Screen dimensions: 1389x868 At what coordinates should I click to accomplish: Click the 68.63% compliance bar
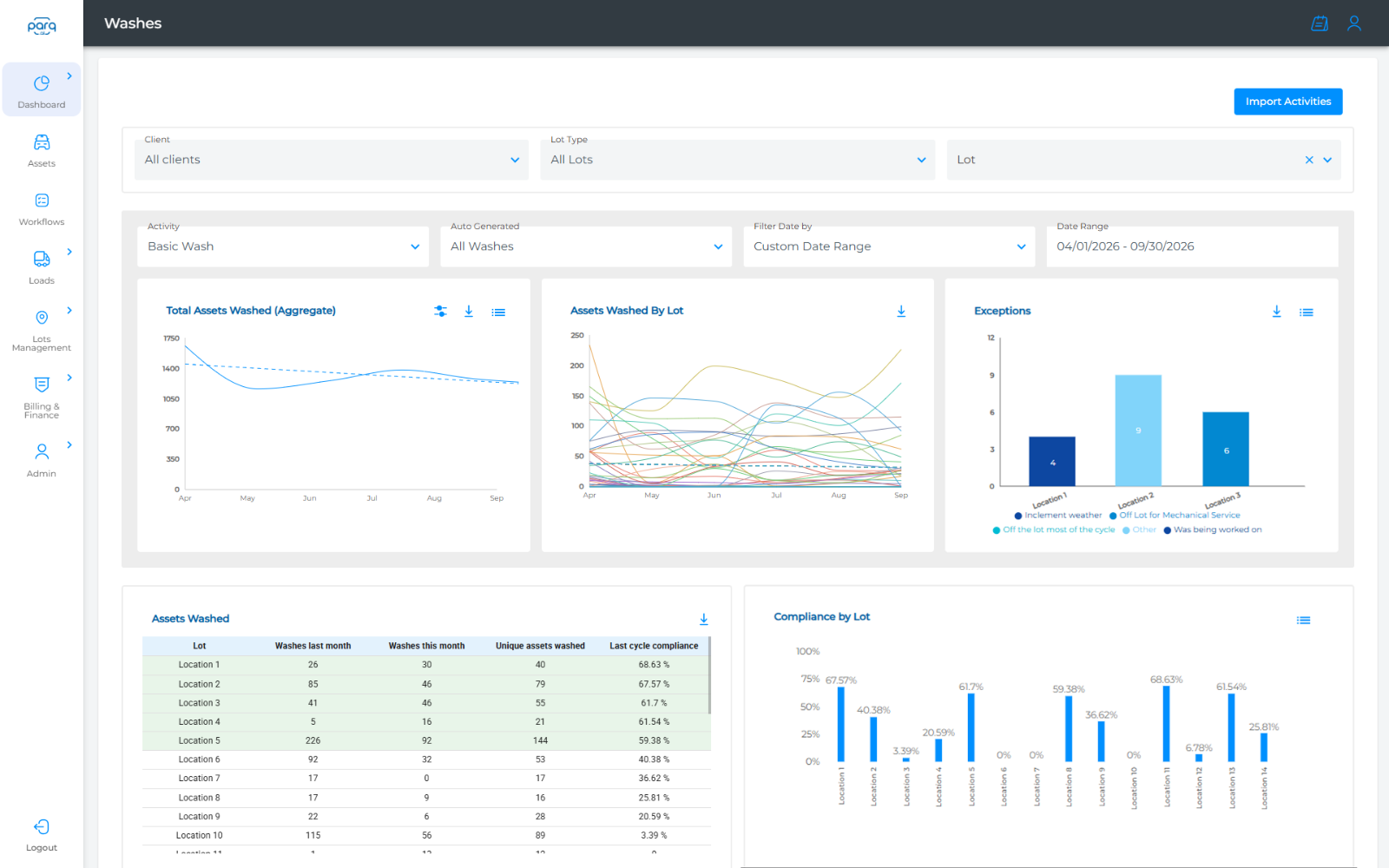(1166, 724)
